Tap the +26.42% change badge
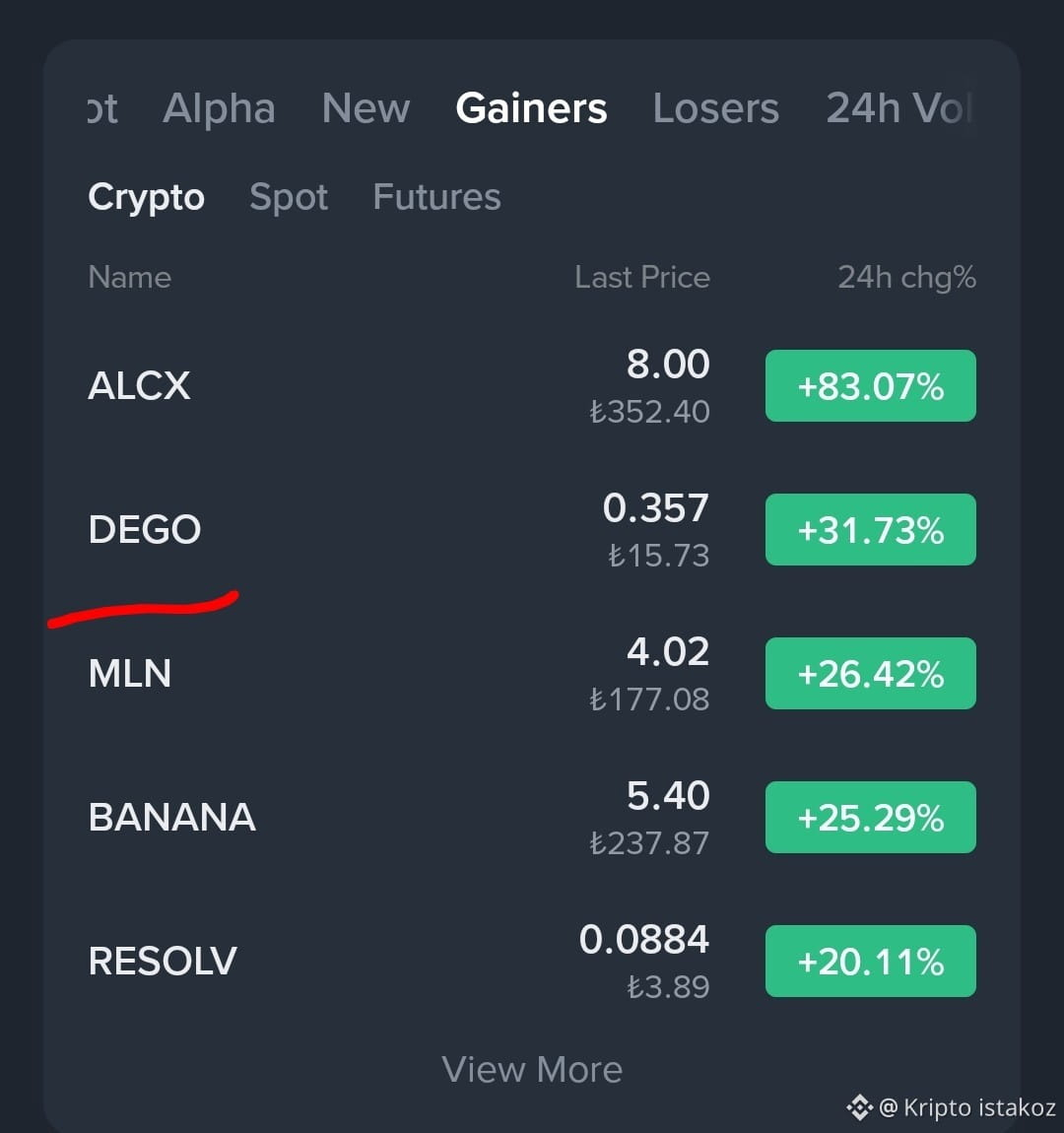Screen dimensions: 1064x1133 (x=871, y=674)
